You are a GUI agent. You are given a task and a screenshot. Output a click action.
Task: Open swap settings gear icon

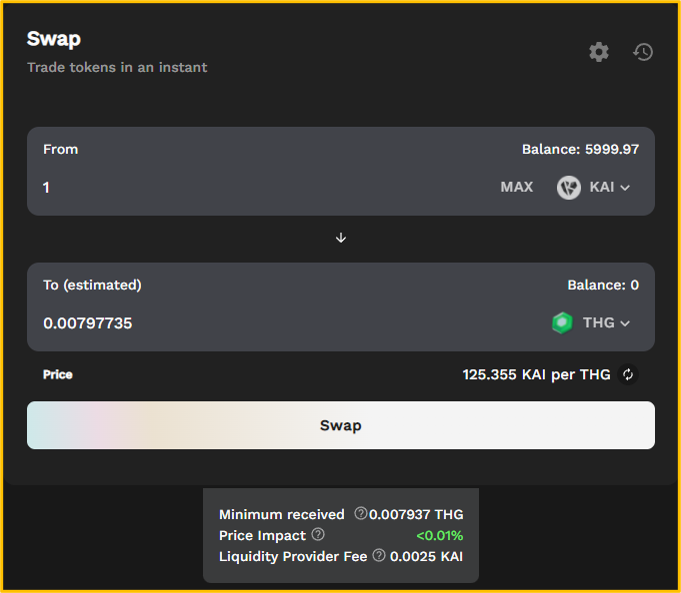point(598,52)
